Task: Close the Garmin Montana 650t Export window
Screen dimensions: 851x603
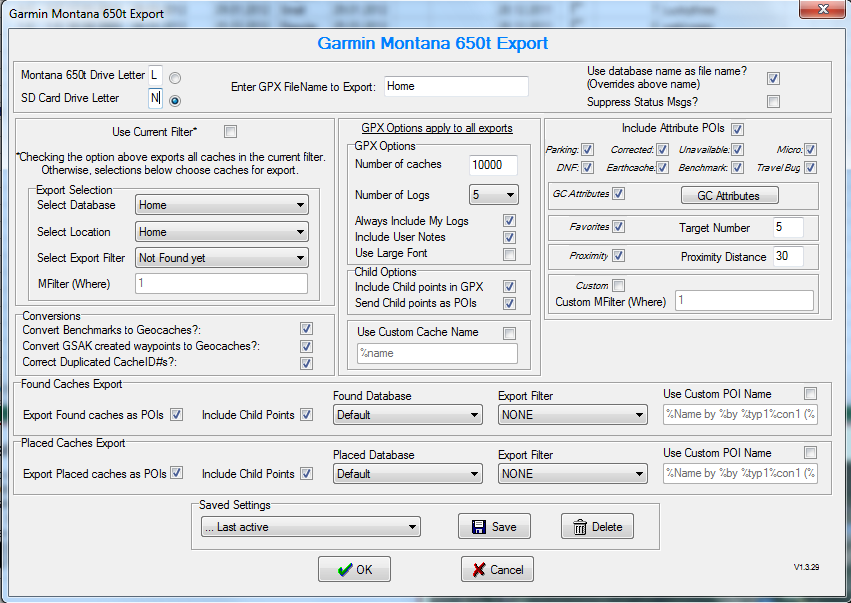Action: 823,9
